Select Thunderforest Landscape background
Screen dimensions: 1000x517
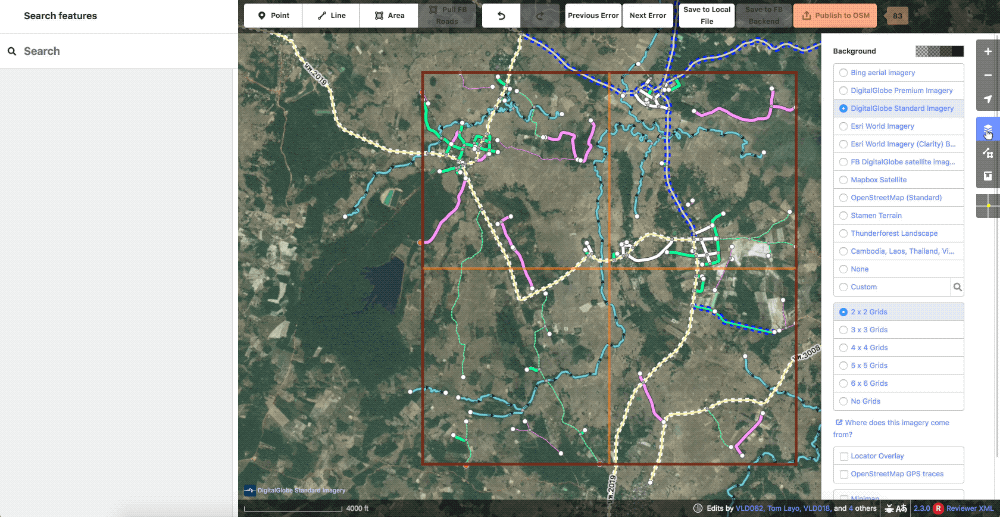point(899,233)
